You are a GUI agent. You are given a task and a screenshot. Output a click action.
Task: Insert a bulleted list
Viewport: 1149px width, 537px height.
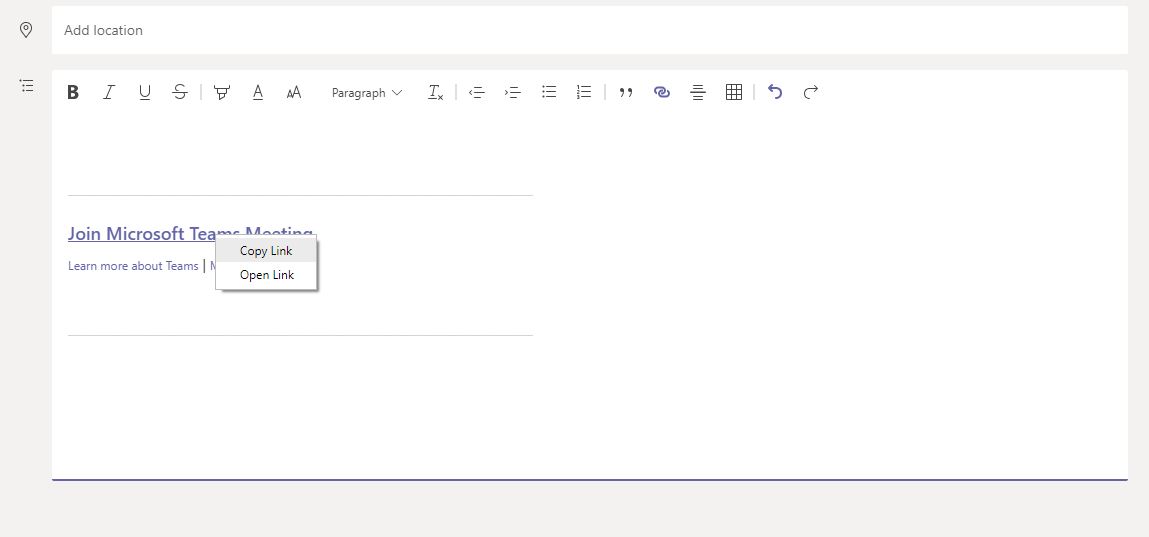(x=549, y=92)
